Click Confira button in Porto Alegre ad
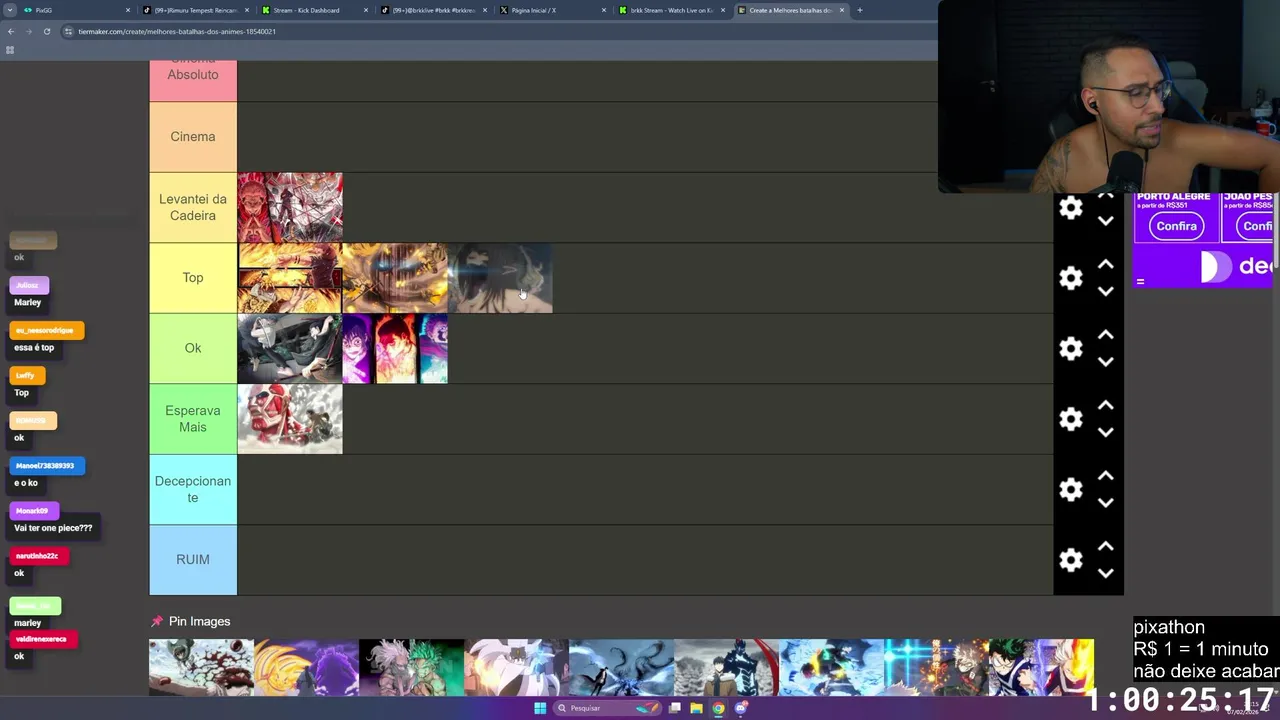The height and width of the screenshot is (720, 1280). 1177,226
